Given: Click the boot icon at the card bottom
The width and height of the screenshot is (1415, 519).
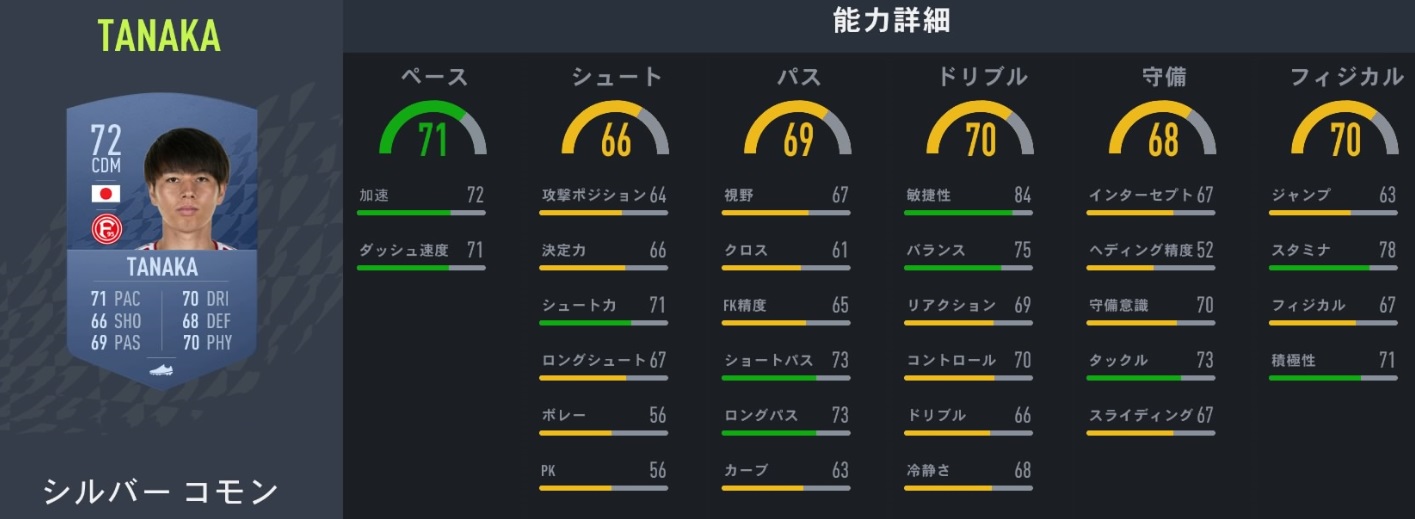Looking at the screenshot, I should pyautogui.click(x=161, y=370).
